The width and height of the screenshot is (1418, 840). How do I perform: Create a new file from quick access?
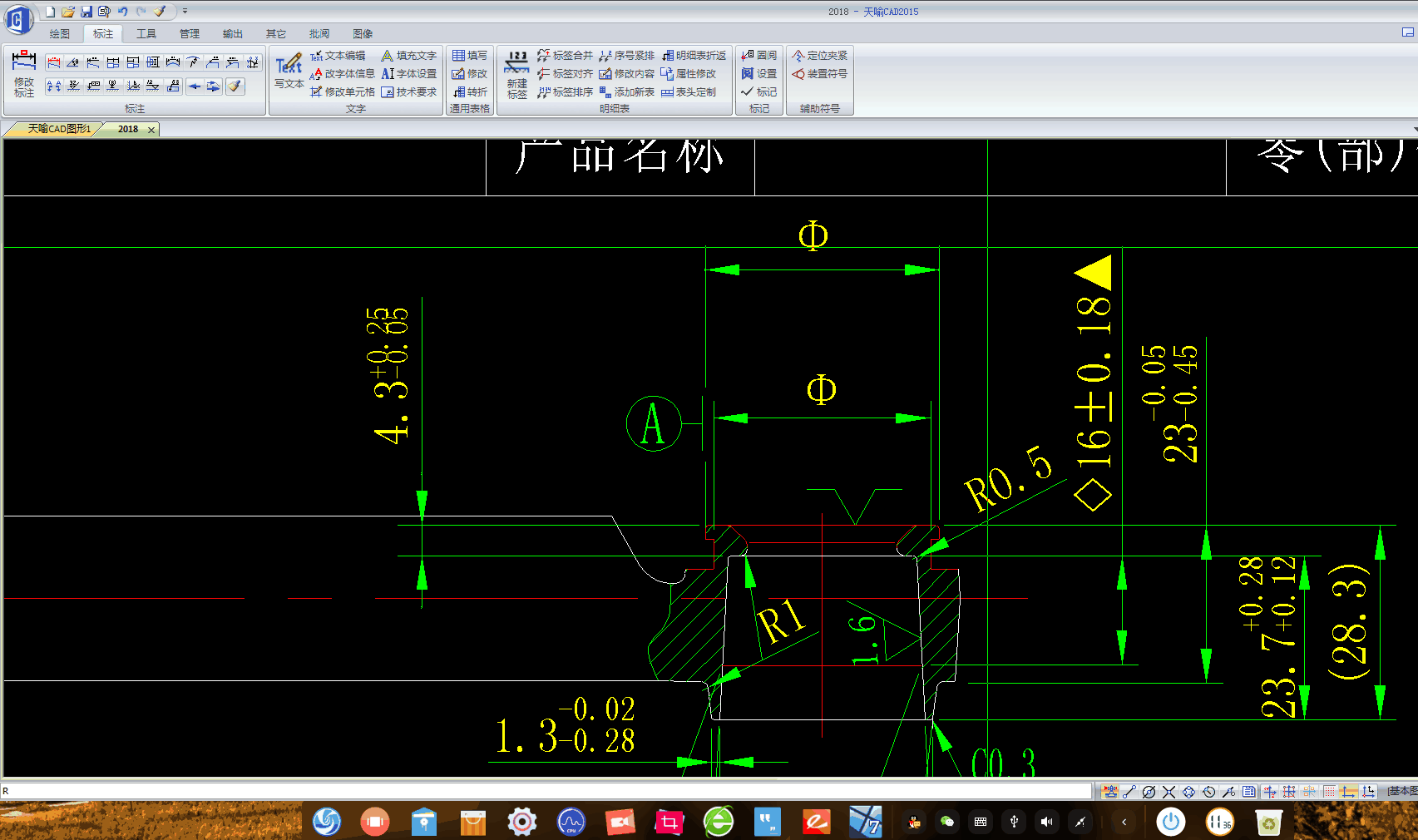coord(50,12)
